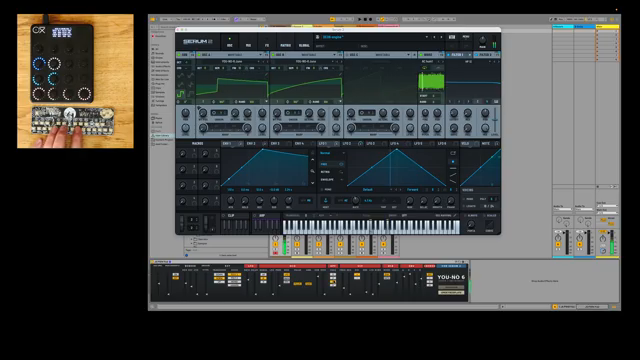Click the LFO shape Default label
The width and height of the screenshot is (640, 360).
367,190
